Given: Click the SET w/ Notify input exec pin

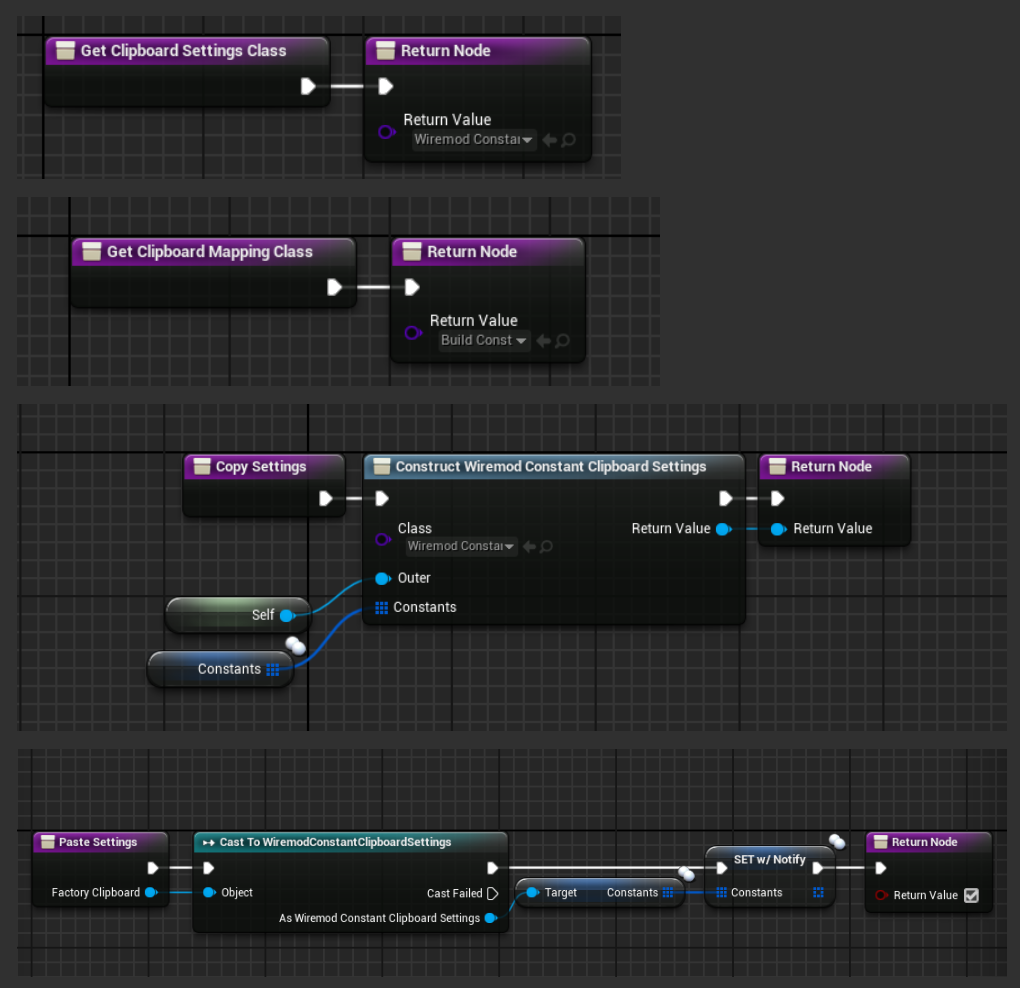Looking at the screenshot, I should [x=721, y=868].
